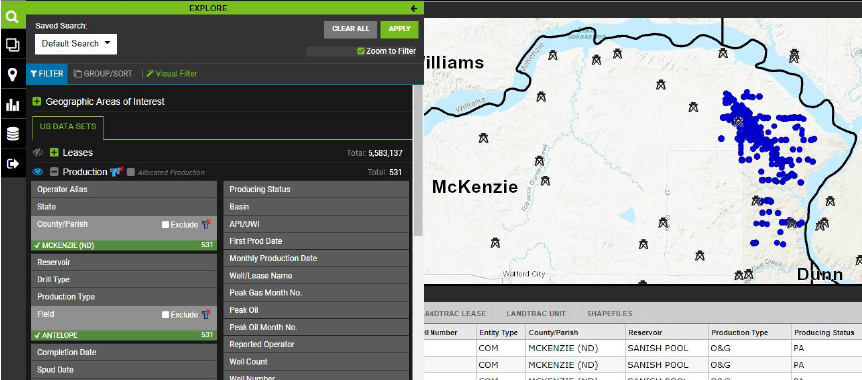Screen dimensions: 862x380
Task: Toggle the Zoom to Filter checkbox
Action: (361, 51)
